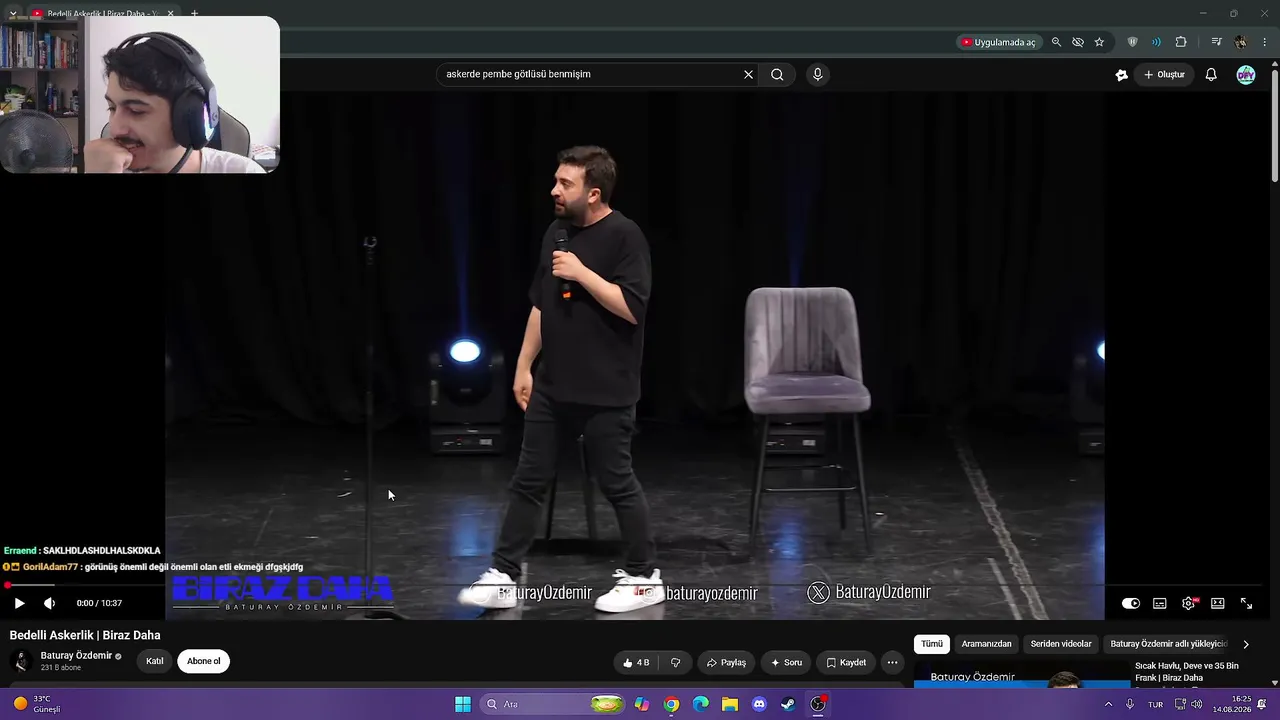Viewport: 1280px width, 720px height.
Task: Show more filter chips with right arrow
Action: click(x=1246, y=644)
